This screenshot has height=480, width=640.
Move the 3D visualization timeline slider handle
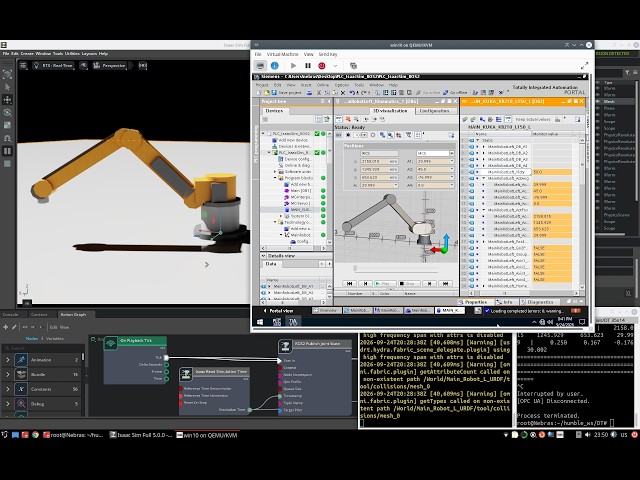point(355,268)
